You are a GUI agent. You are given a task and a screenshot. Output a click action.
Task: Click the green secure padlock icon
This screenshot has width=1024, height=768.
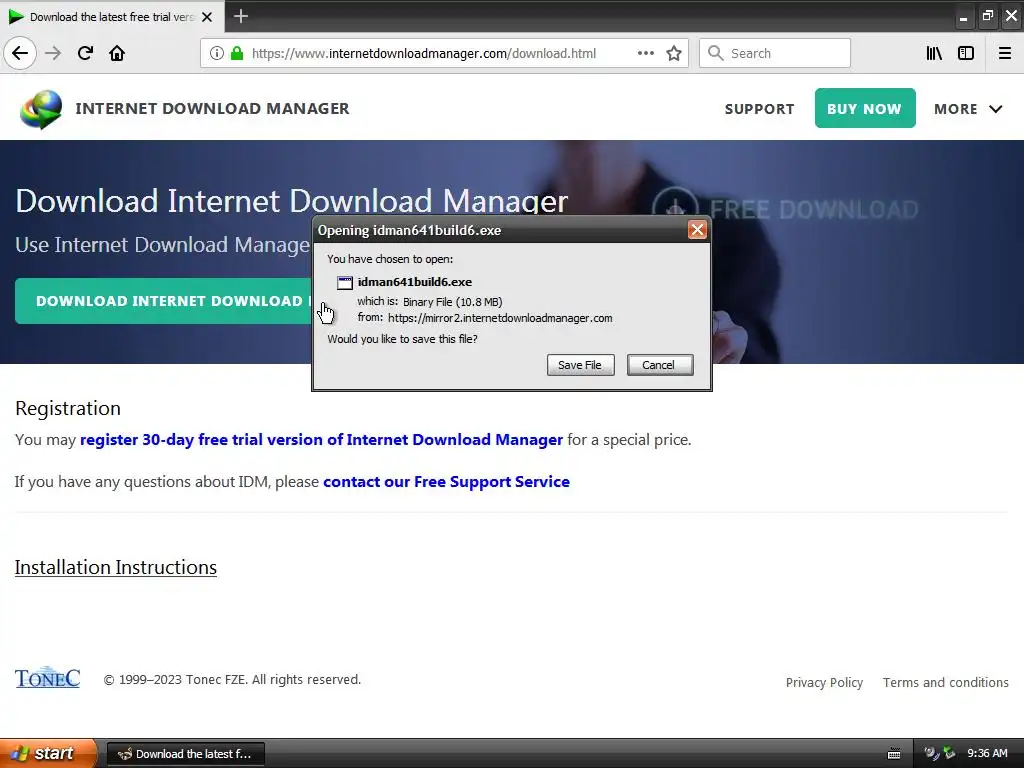click(237, 54)
